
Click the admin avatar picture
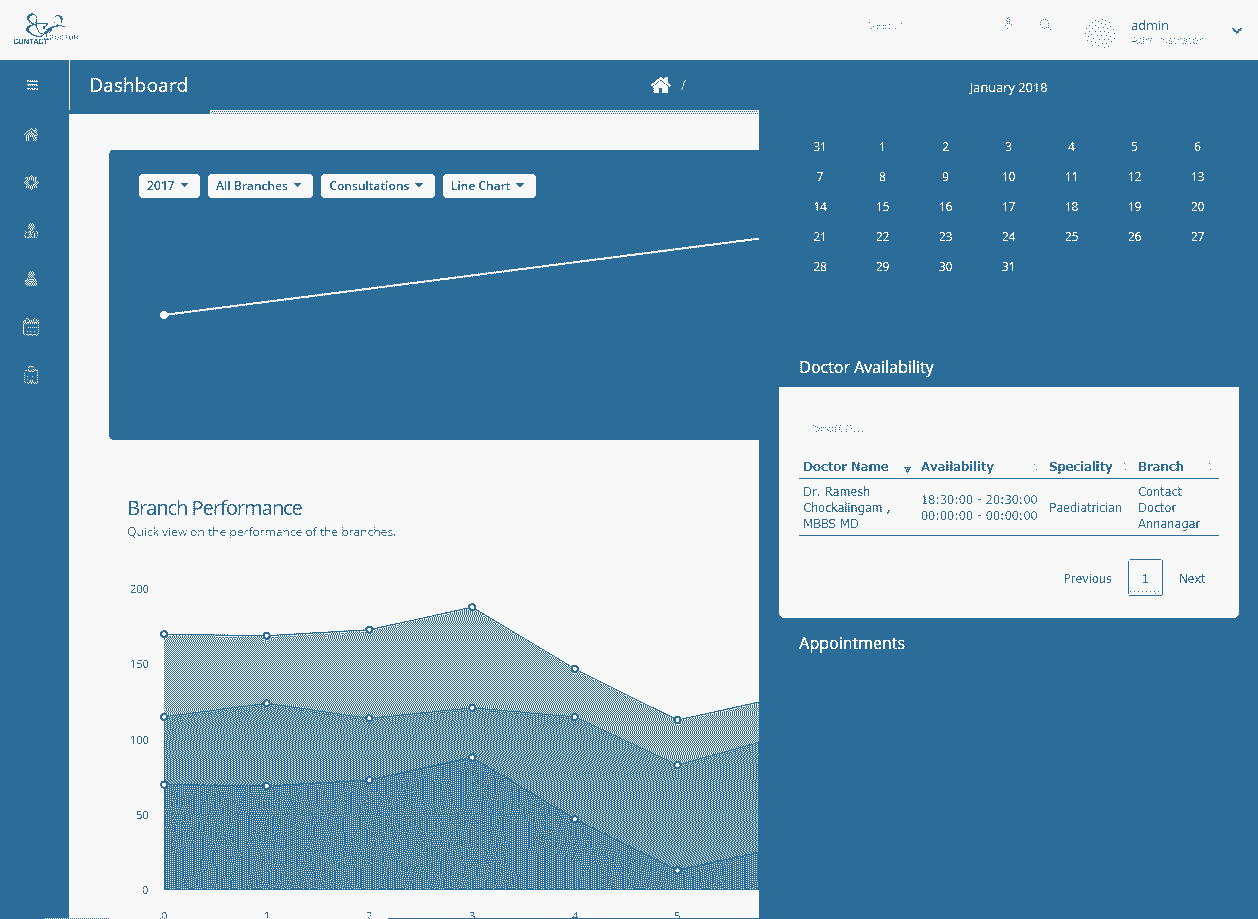pyautogui.click(x=1100, y=33)
